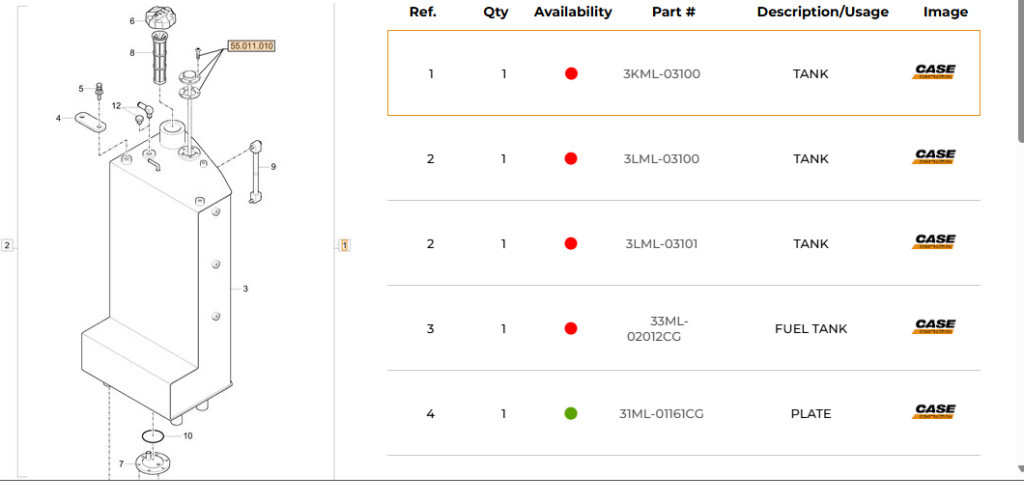Image resolution: width=1024 pixels, height=504 pixels.
Task: Open part number 3LML-03101
Action: (662, 244)
